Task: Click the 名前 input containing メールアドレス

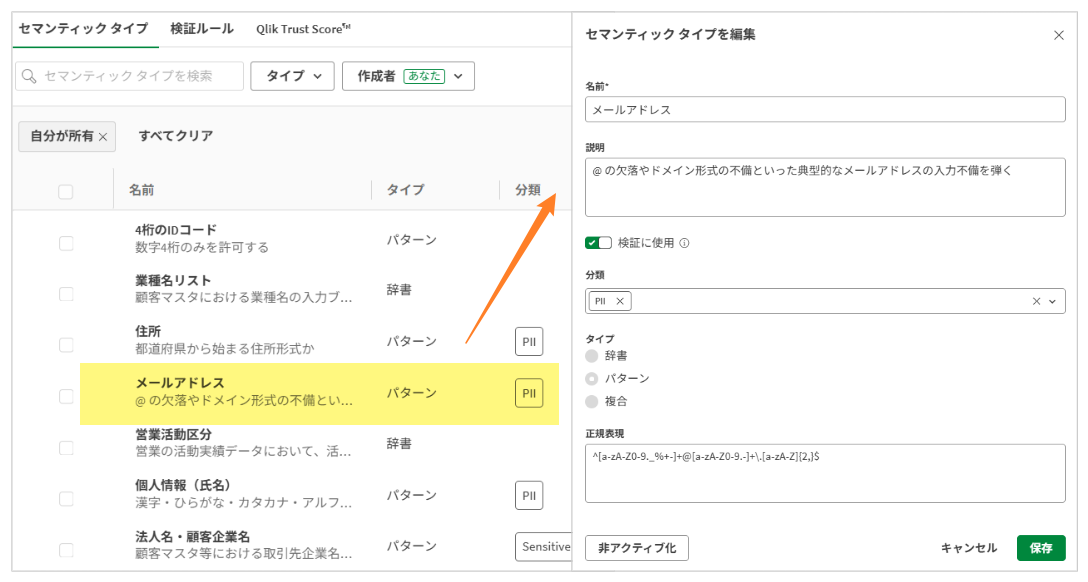Action: click(825, 110)
